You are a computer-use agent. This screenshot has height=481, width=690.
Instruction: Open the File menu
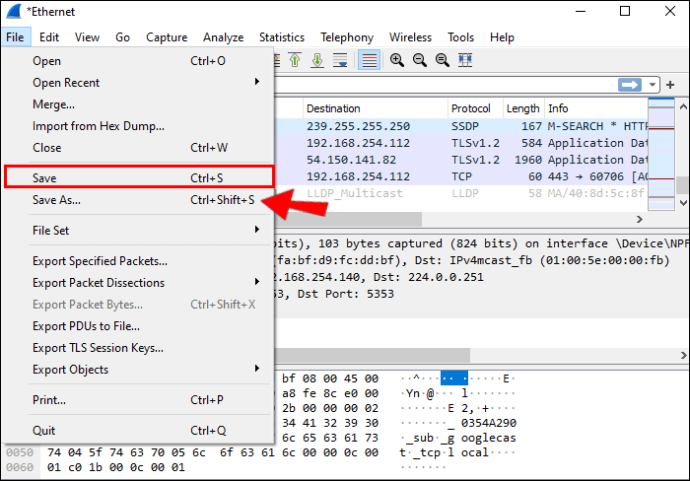pos(15,37)
